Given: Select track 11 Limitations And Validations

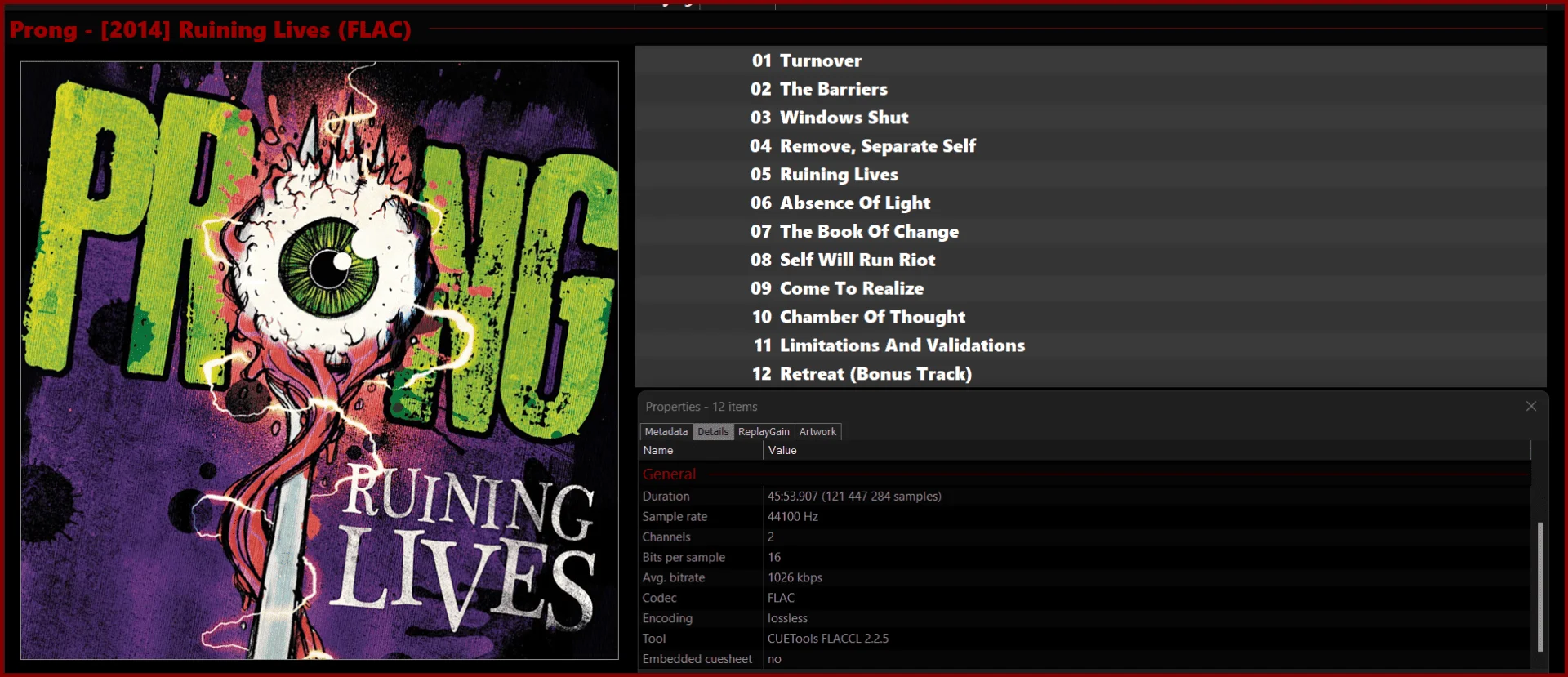Looking at the screenshot, I should (1091, 345).
